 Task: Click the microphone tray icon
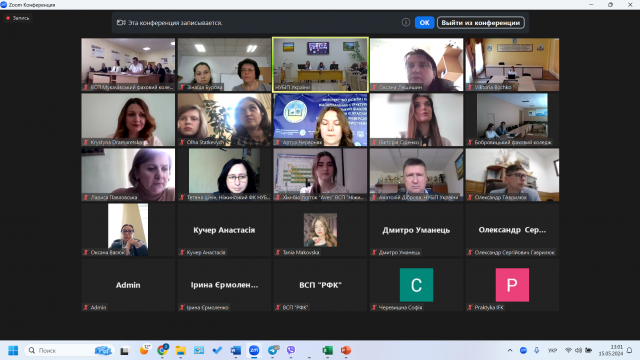537,350
